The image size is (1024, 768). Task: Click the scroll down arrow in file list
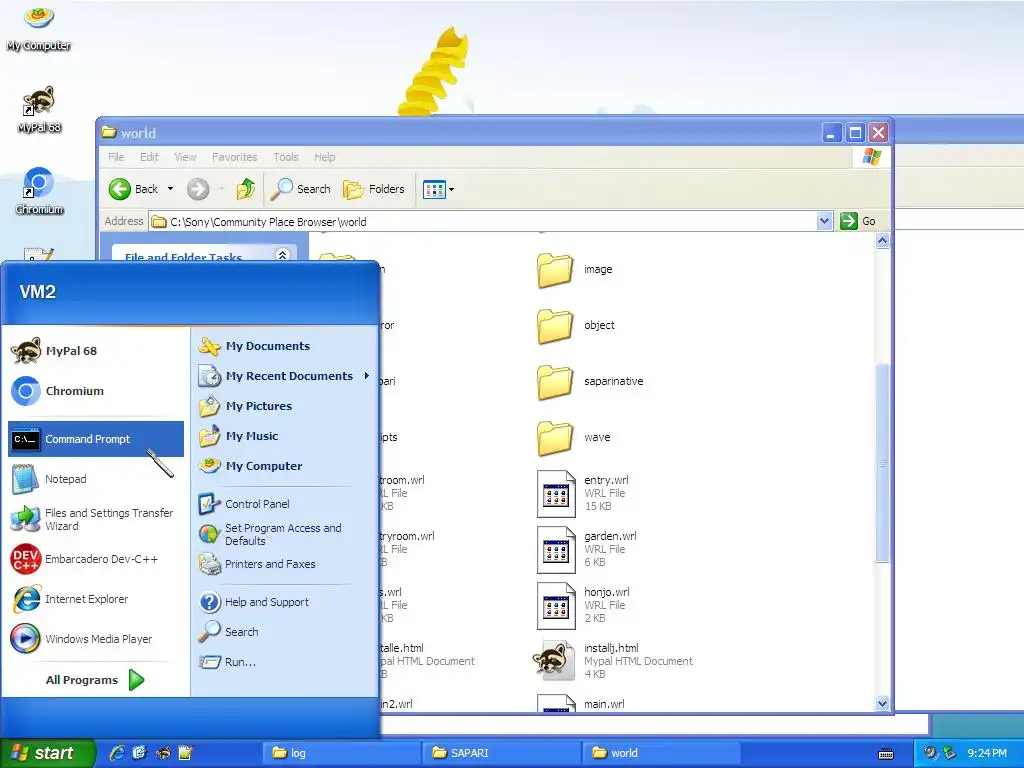(882, 703)
